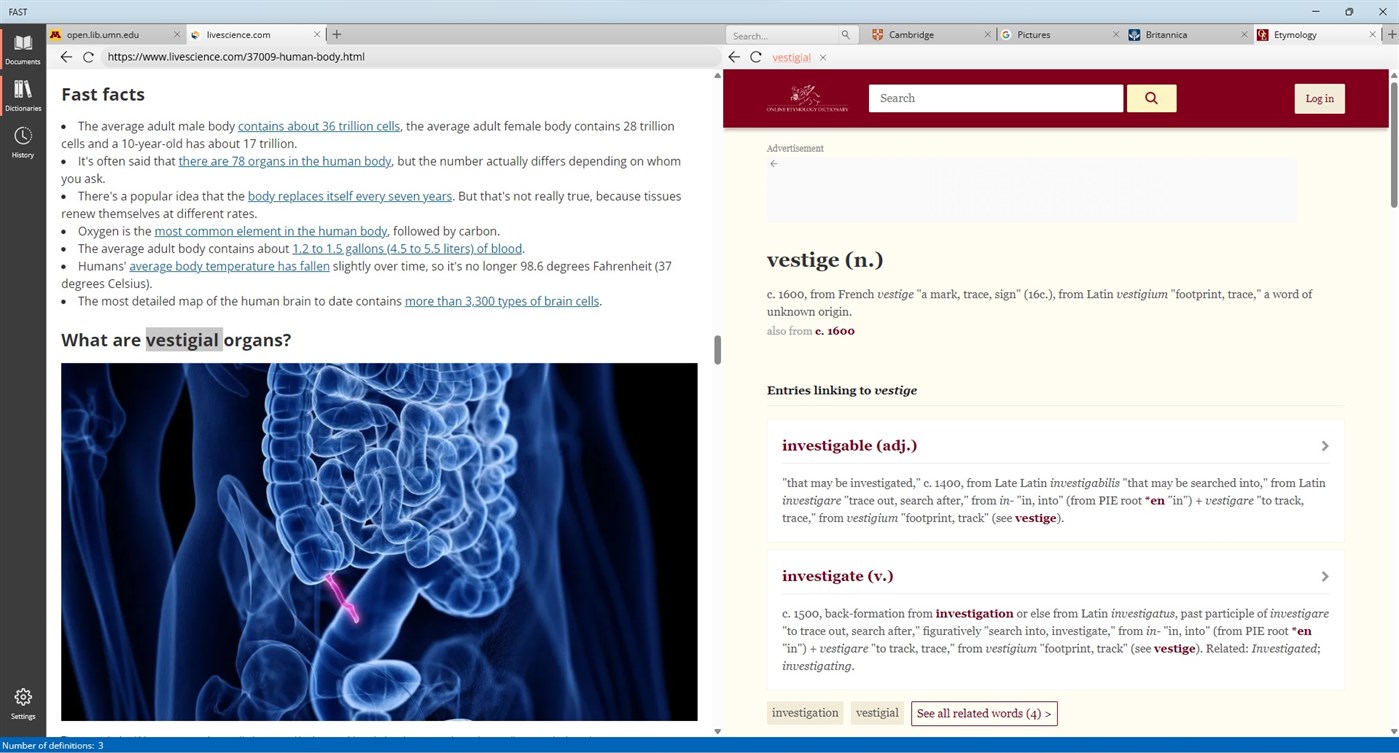Click the maroon search magnifier on Etymonline

pos(1151,98)
